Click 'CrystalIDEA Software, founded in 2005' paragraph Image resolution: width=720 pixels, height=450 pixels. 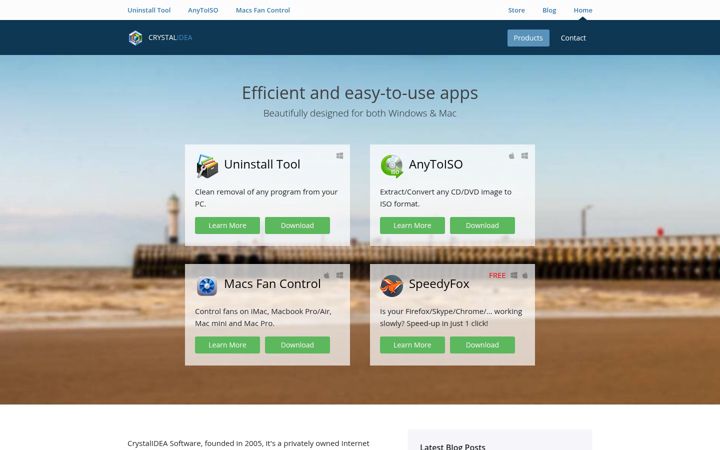[x=248, y=444]
